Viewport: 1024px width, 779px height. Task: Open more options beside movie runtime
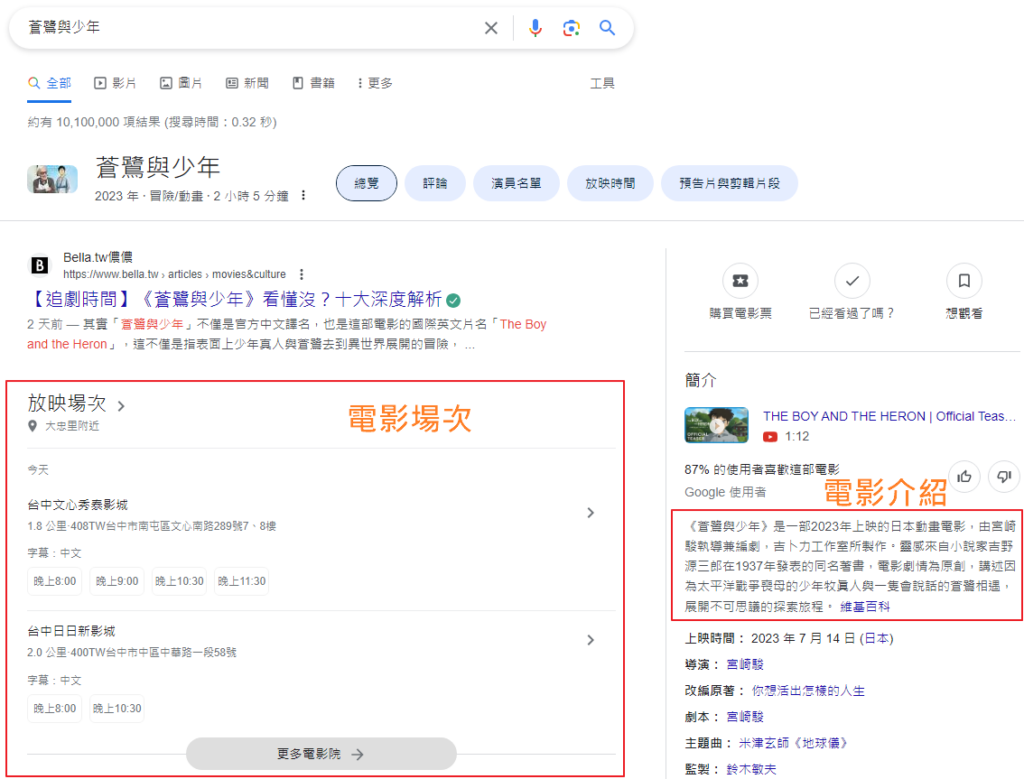pyautogui.click(x=304, y=195)
